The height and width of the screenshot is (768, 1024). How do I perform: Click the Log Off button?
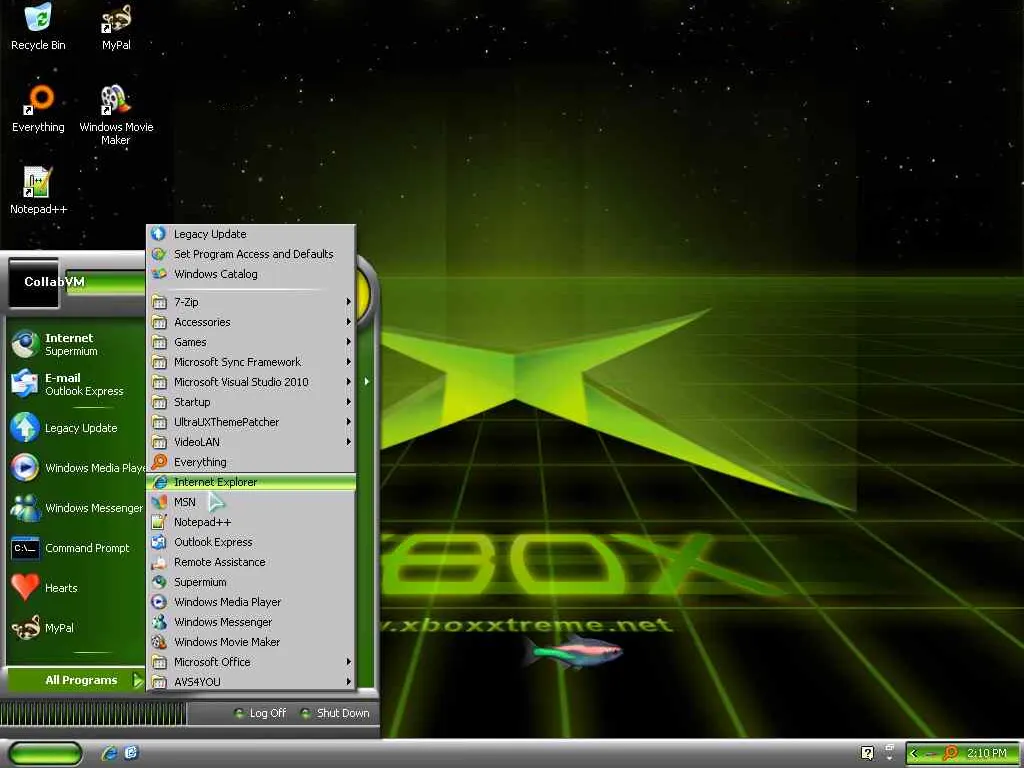[x=260, y=713]
